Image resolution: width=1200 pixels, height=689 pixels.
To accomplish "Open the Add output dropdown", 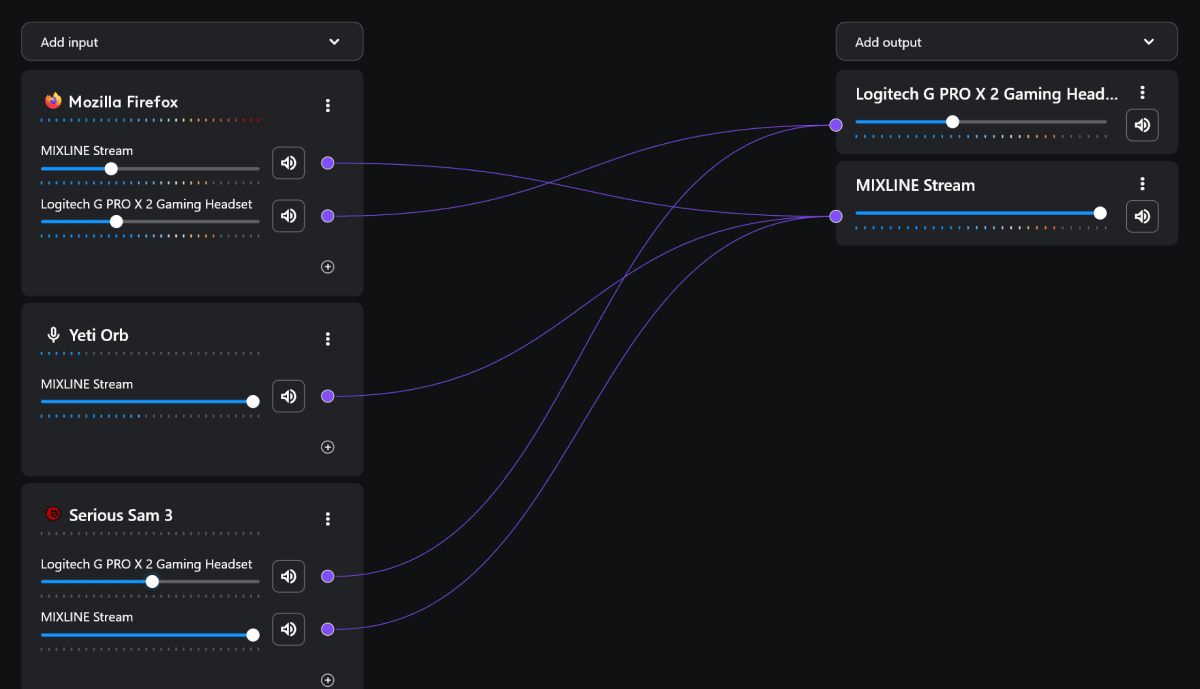I will 1007,42.
